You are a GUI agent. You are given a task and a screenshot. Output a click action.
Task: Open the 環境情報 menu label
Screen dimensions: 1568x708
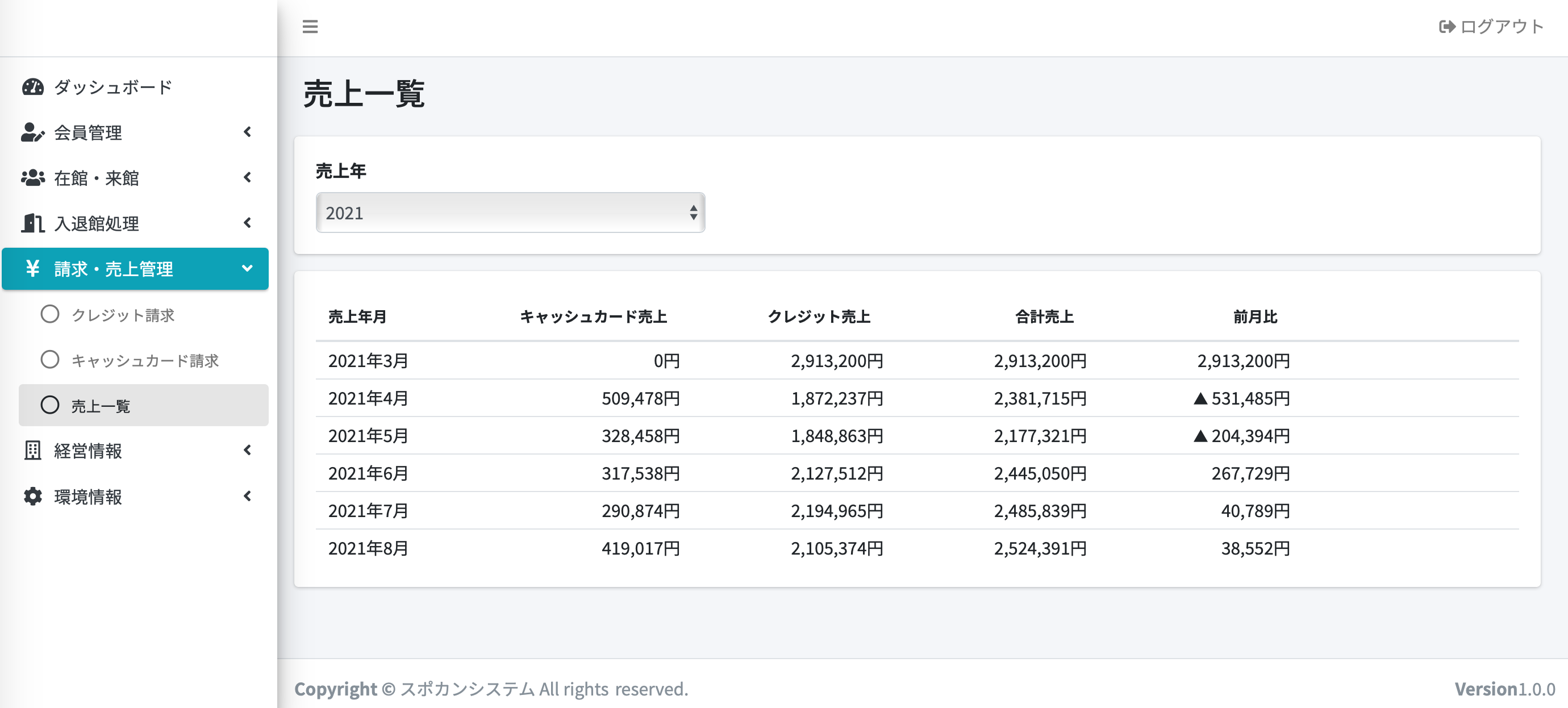pos(88,496)
